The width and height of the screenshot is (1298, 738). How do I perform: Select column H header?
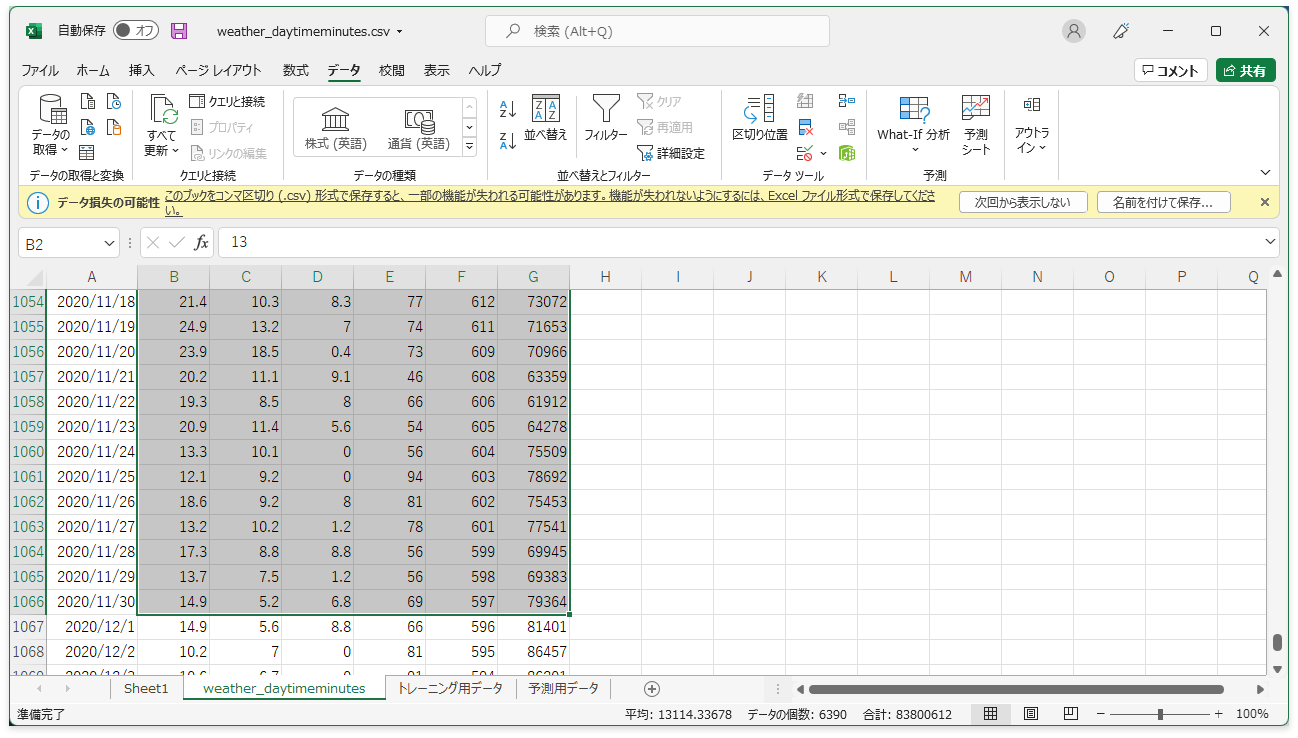pyautogui.click(x=605, y=277)
